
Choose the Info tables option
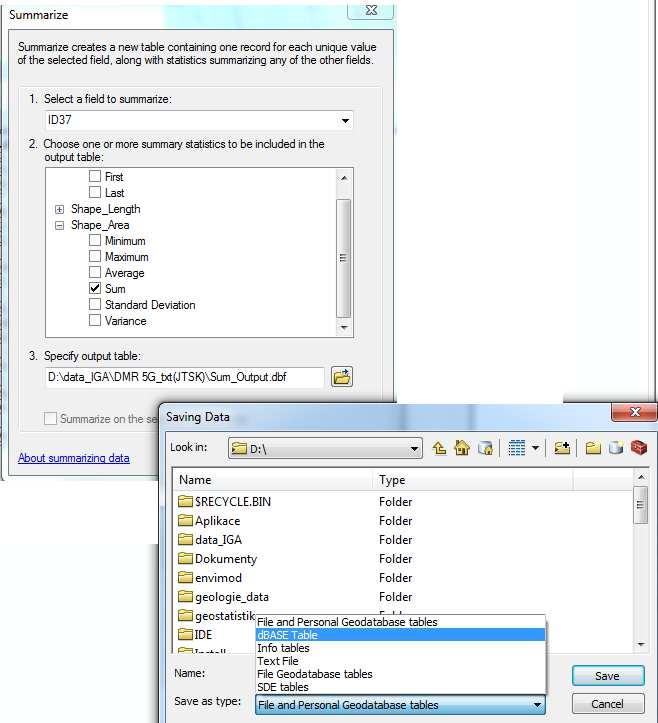[x=400, y=648]
